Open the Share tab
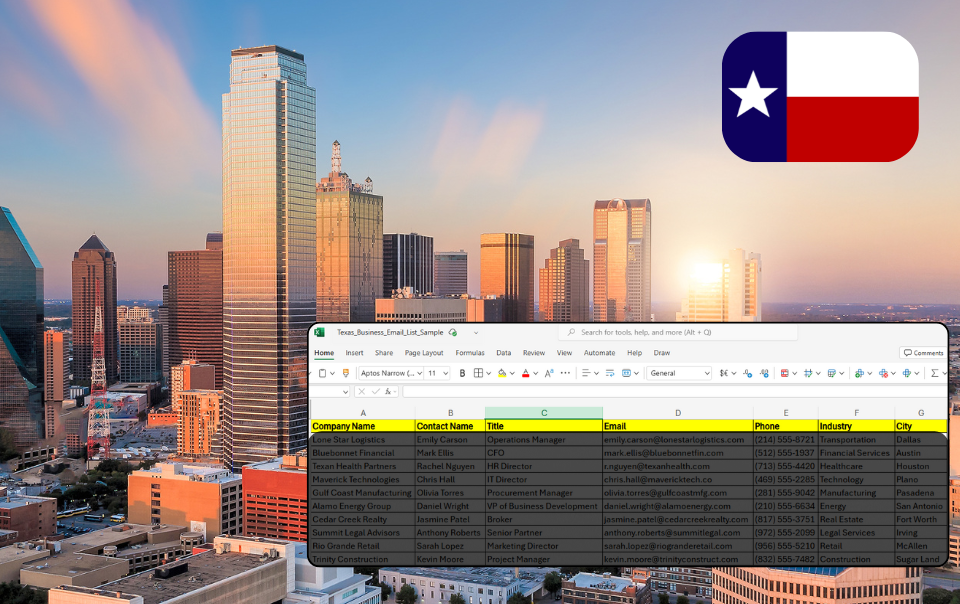 coord(384,353)
